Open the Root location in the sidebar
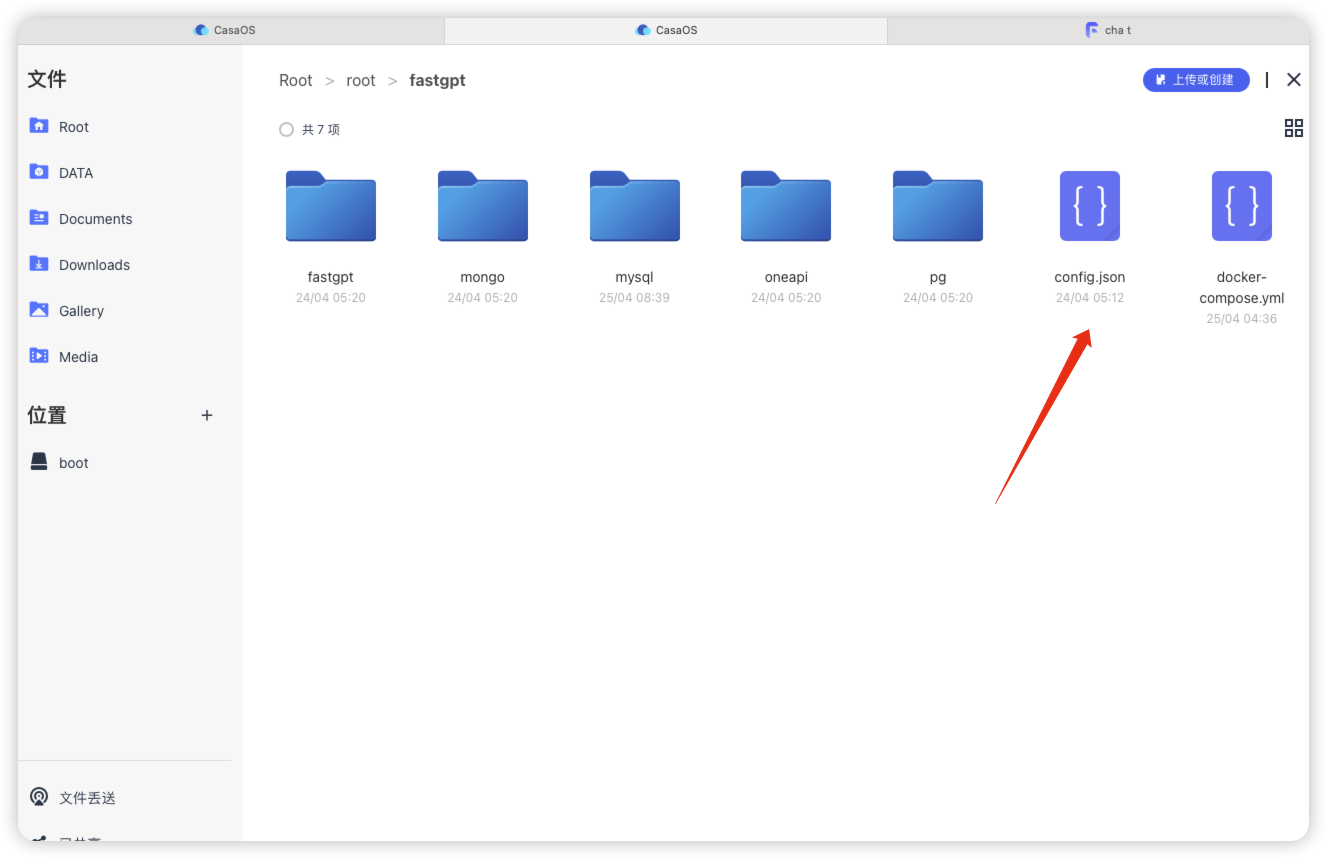Screen dimensions: 1327x859 click(73, 127)
